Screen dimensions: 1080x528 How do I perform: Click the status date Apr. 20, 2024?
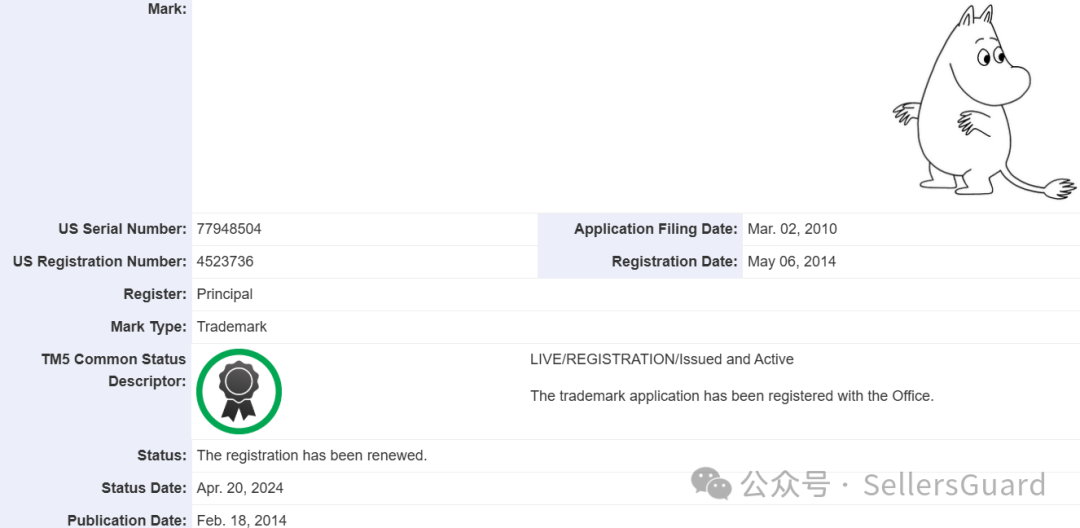(240, 489)
